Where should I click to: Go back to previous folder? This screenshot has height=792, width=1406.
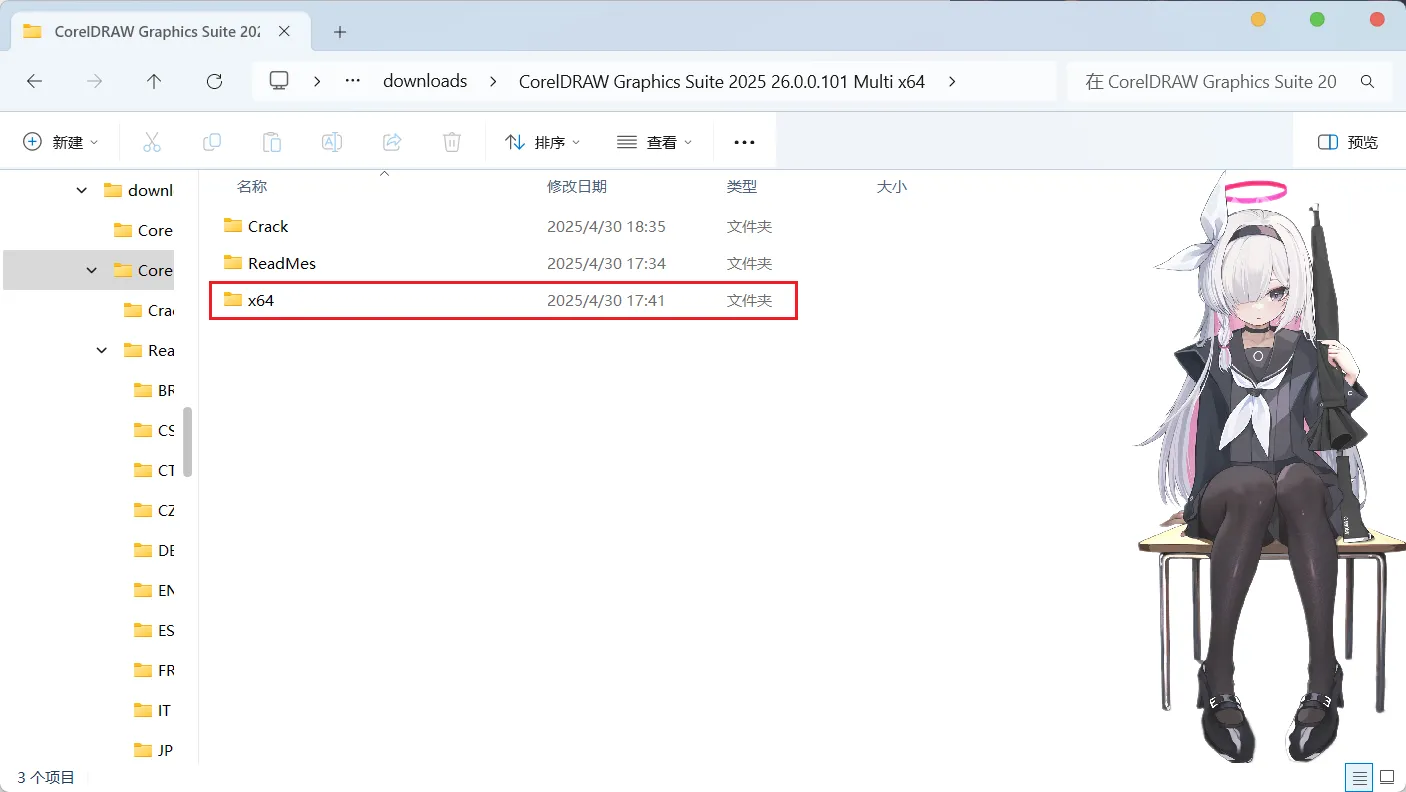[35, 82]
